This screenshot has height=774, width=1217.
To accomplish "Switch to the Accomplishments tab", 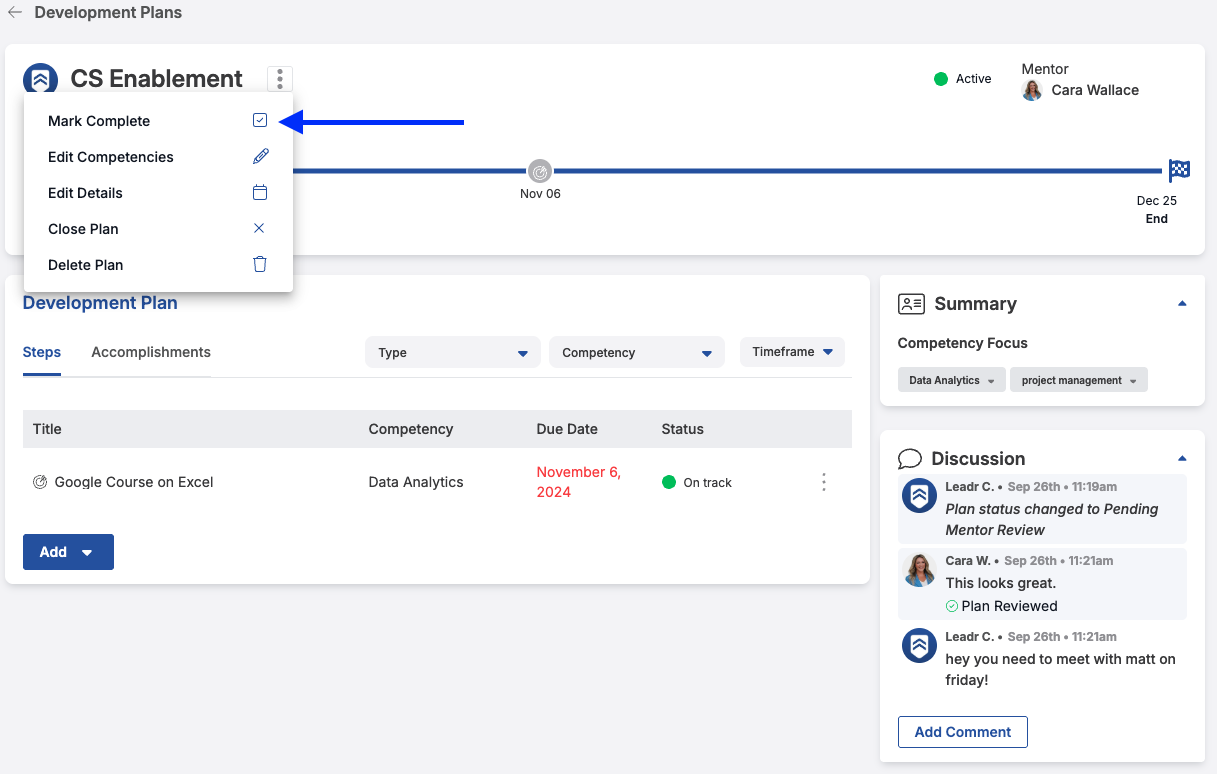I will coord(151,352).
